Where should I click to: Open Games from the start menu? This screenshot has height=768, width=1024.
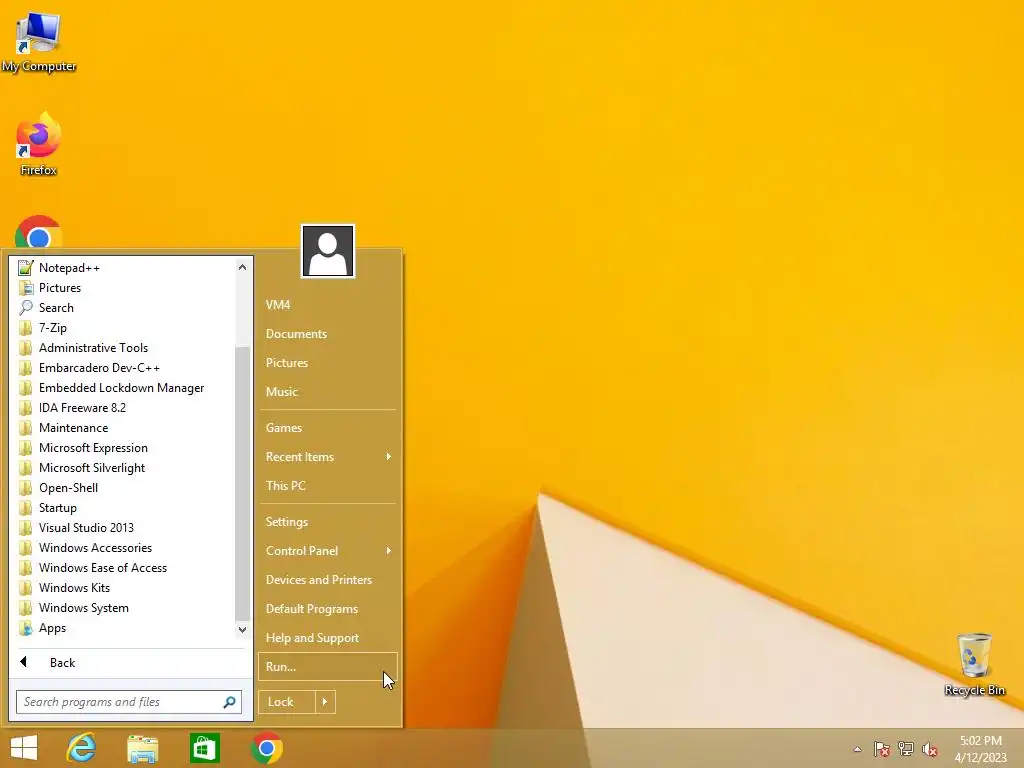[328, 428]
